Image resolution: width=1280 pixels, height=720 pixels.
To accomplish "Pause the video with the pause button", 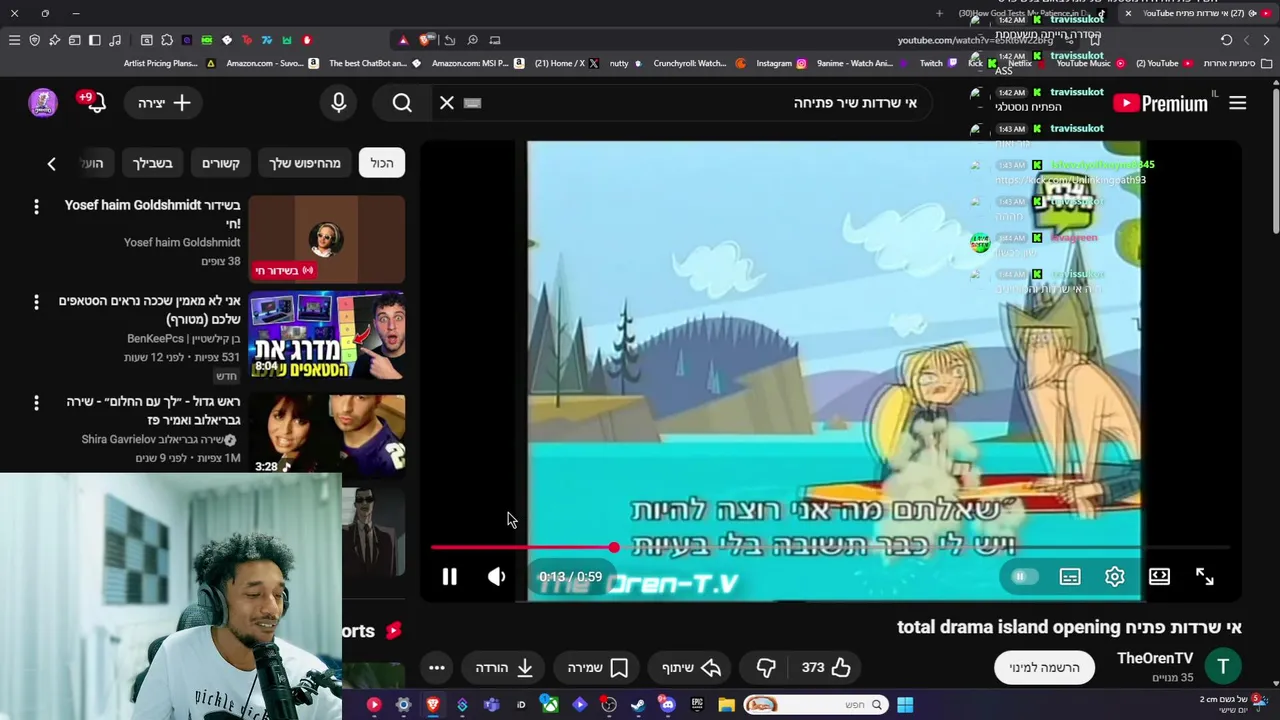I will click(449, 577).
